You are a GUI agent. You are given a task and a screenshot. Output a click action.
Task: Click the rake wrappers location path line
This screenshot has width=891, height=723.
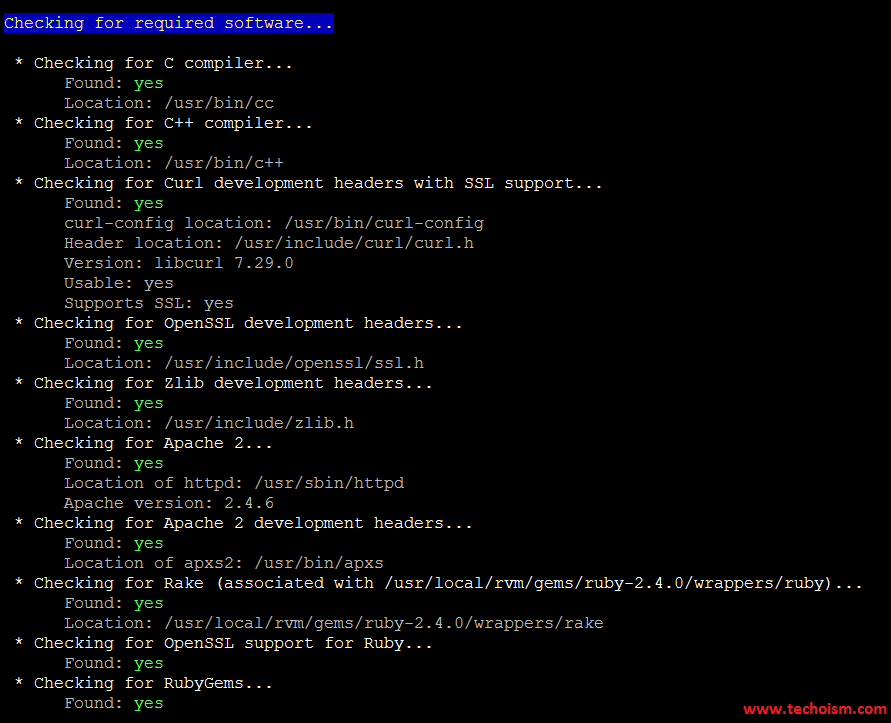(334, 623)
